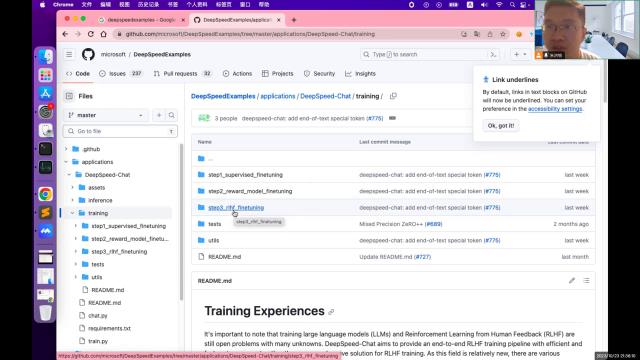Focus the Type / to search box
This screenshot has height=360, width=640.
click(429, 54)
